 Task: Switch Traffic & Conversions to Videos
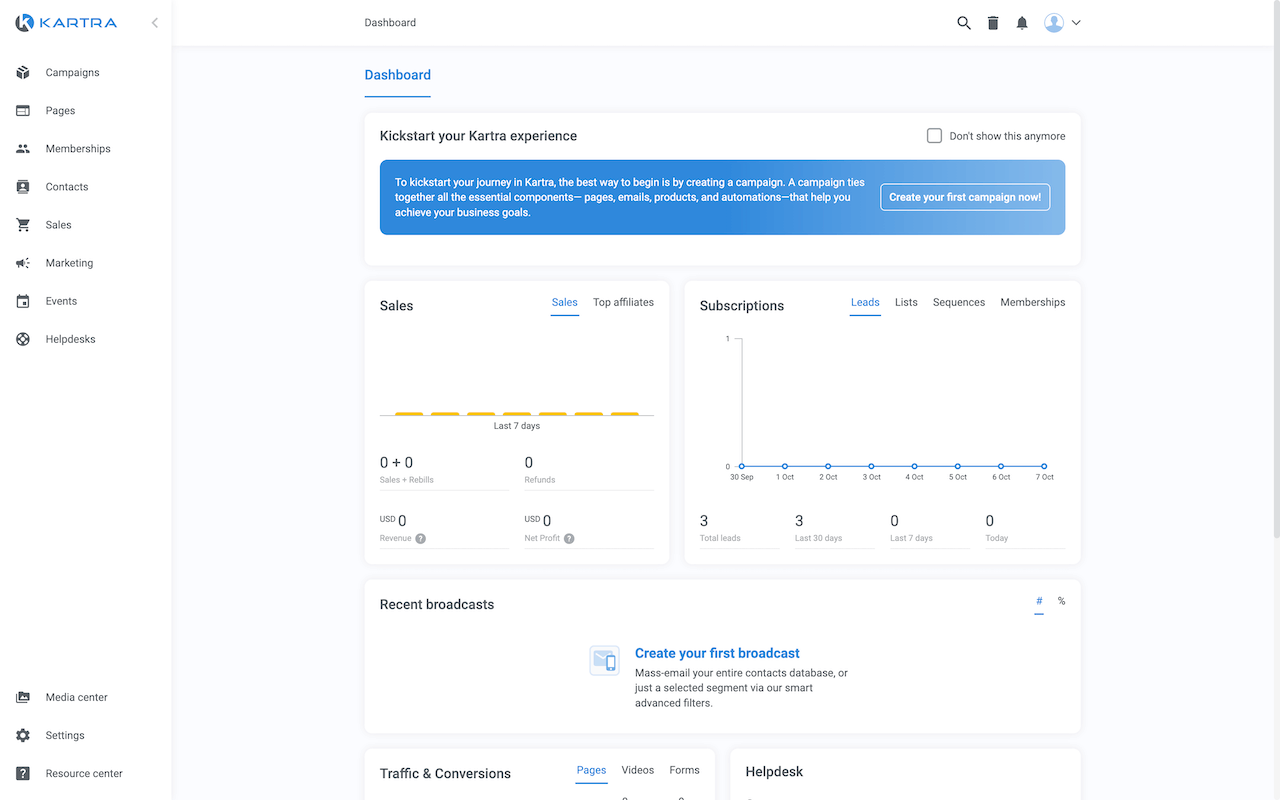[x=637, y=770]
